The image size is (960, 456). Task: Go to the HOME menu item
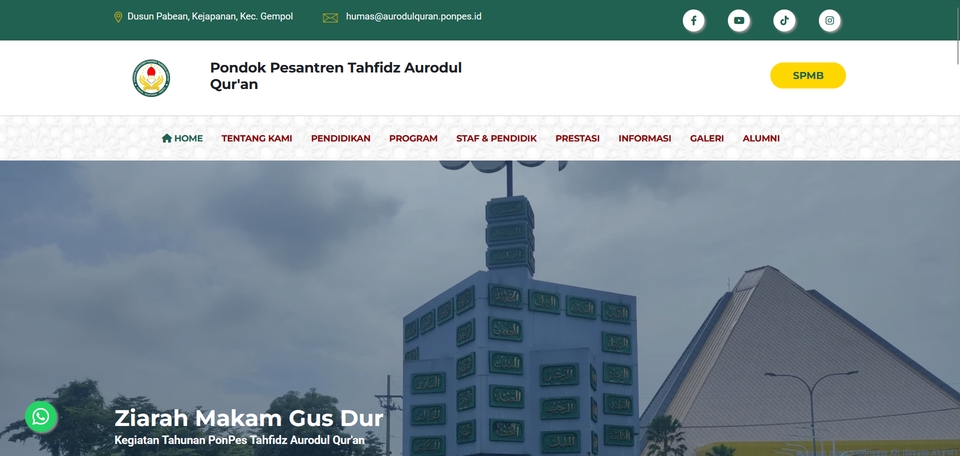point(182,139)
